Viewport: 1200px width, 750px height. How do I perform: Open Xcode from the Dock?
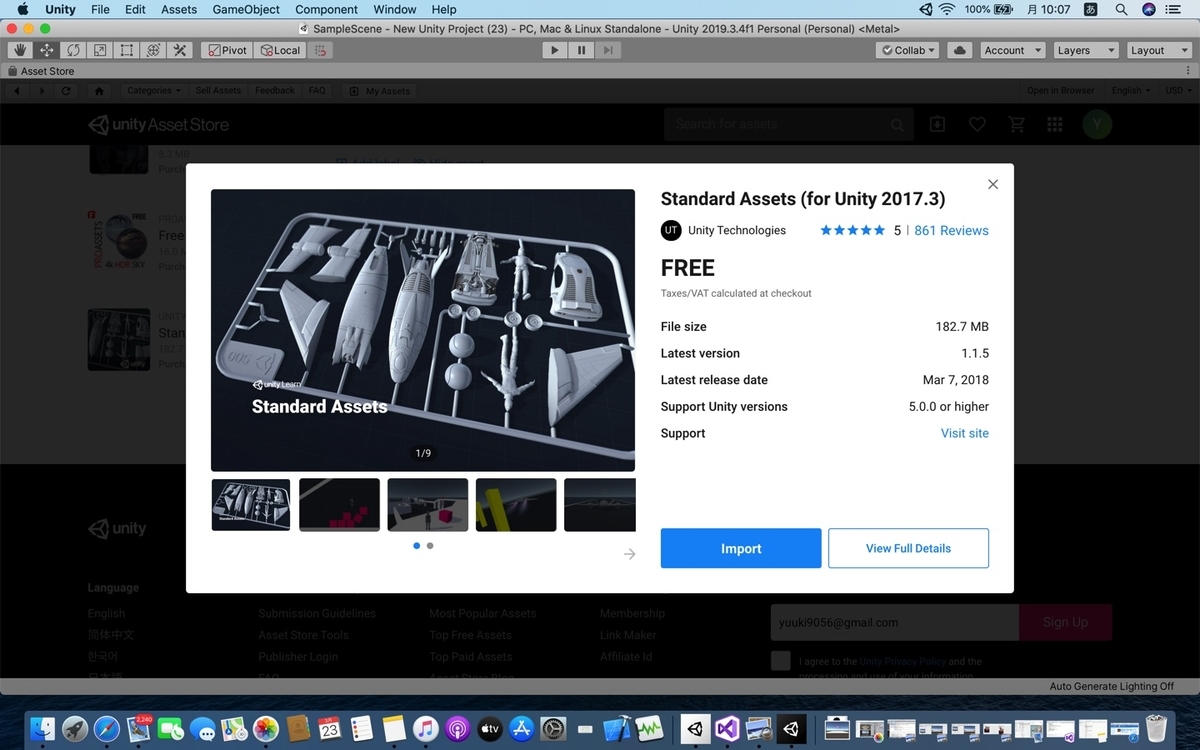tap(618, 728)
